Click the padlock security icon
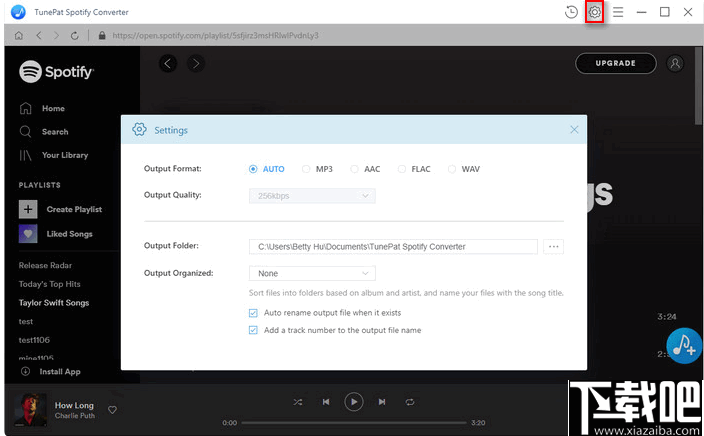 pyautogui.click(x=102, y=35)
